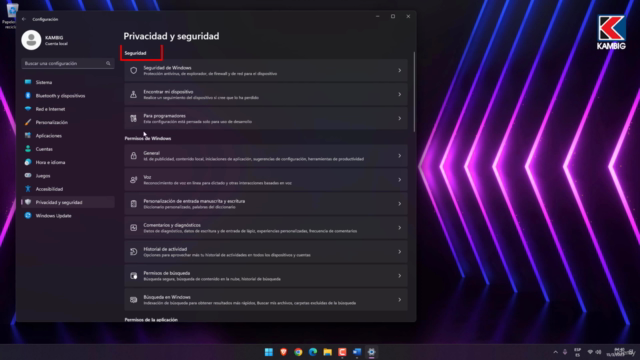Click the Wi-Fi icon beside Red e Internet

pyautogui.click(x=28, y=109)
